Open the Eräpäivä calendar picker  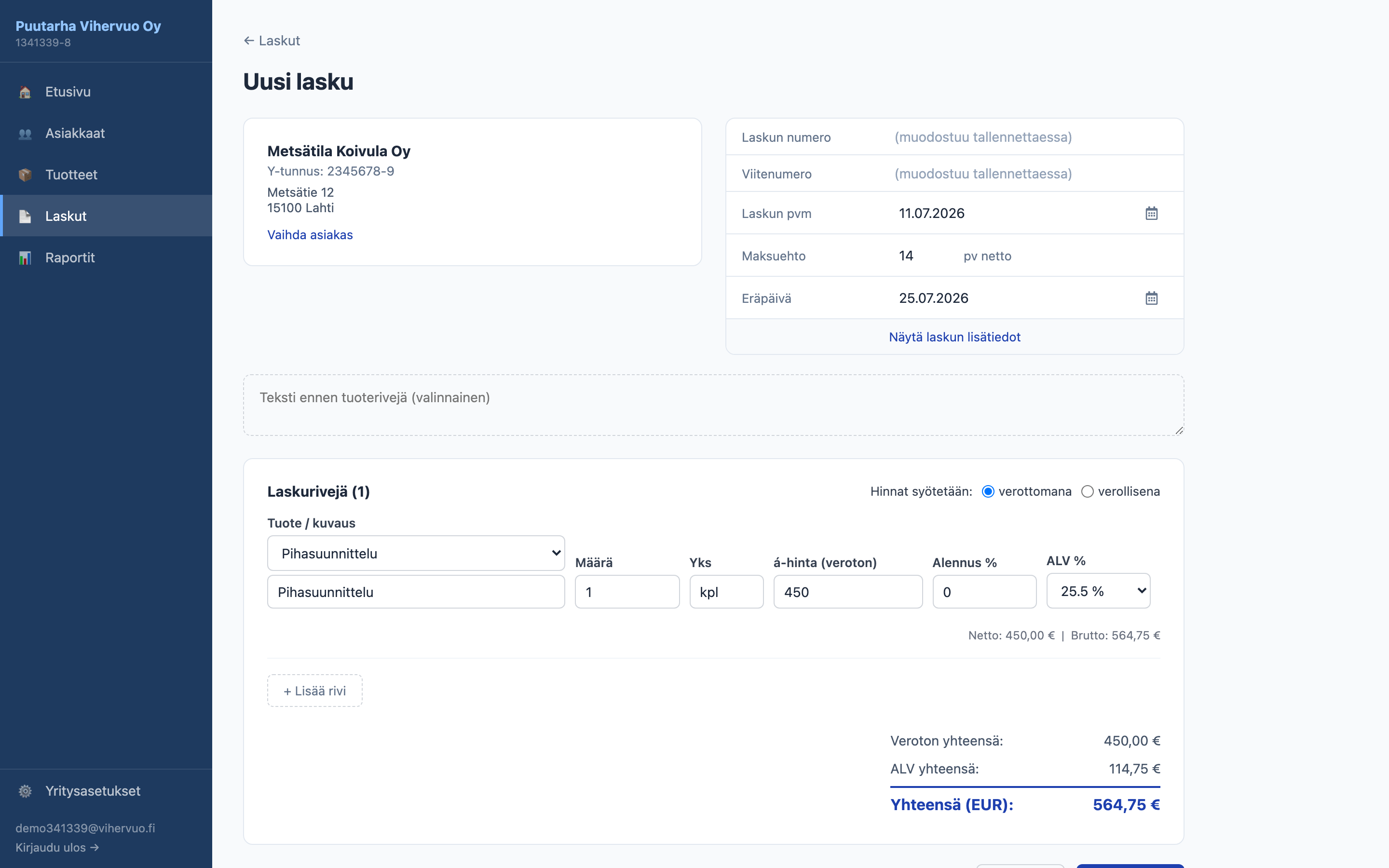[x=1151, y=298]
